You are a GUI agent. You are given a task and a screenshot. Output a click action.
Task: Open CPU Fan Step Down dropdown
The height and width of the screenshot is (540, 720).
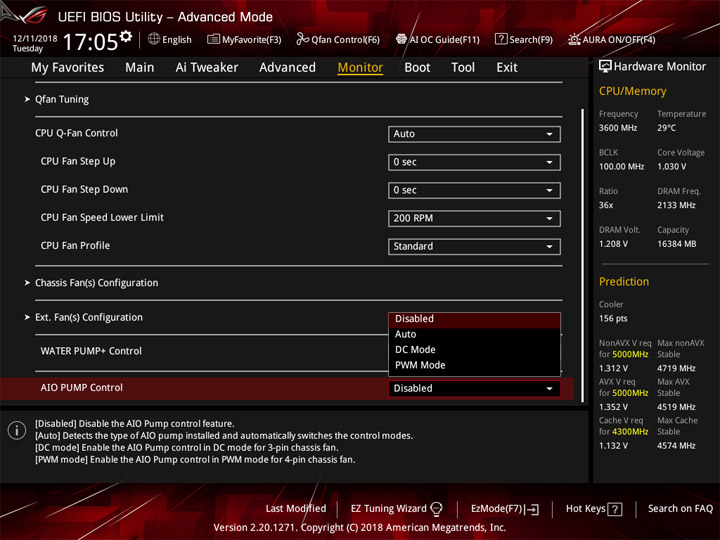click(x=474, y=190)
